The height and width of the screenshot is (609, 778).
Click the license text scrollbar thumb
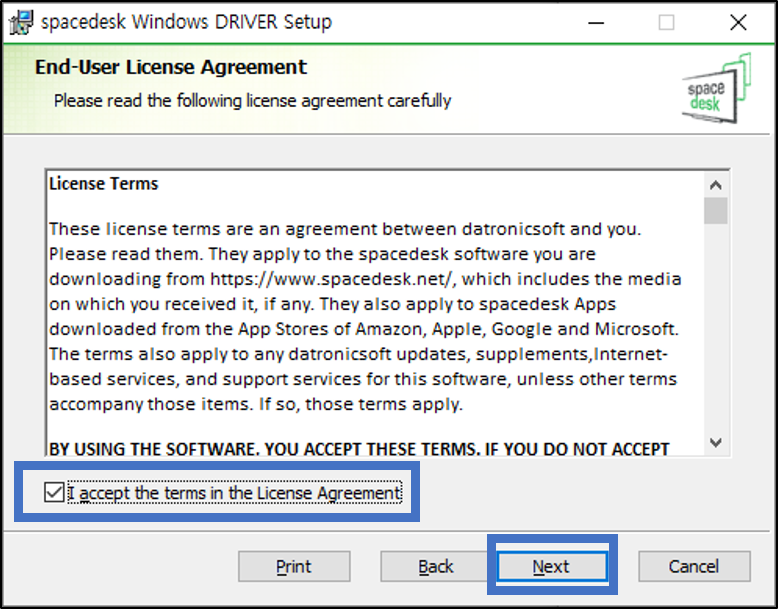tap(715, 211)
